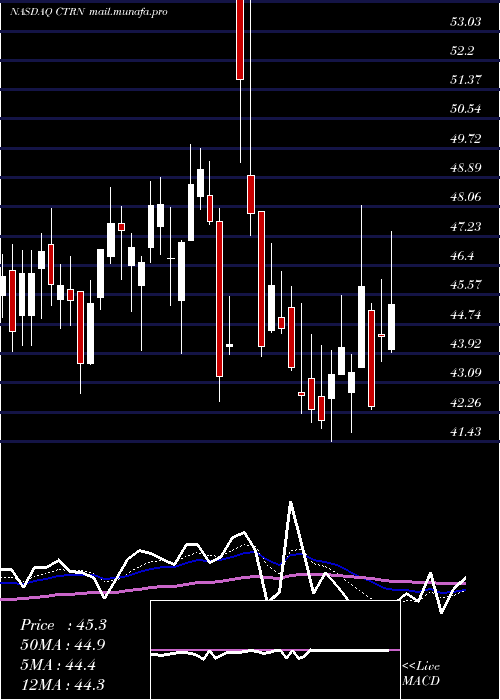Click inside the Live MACD inset chart

tap(275, 650)
